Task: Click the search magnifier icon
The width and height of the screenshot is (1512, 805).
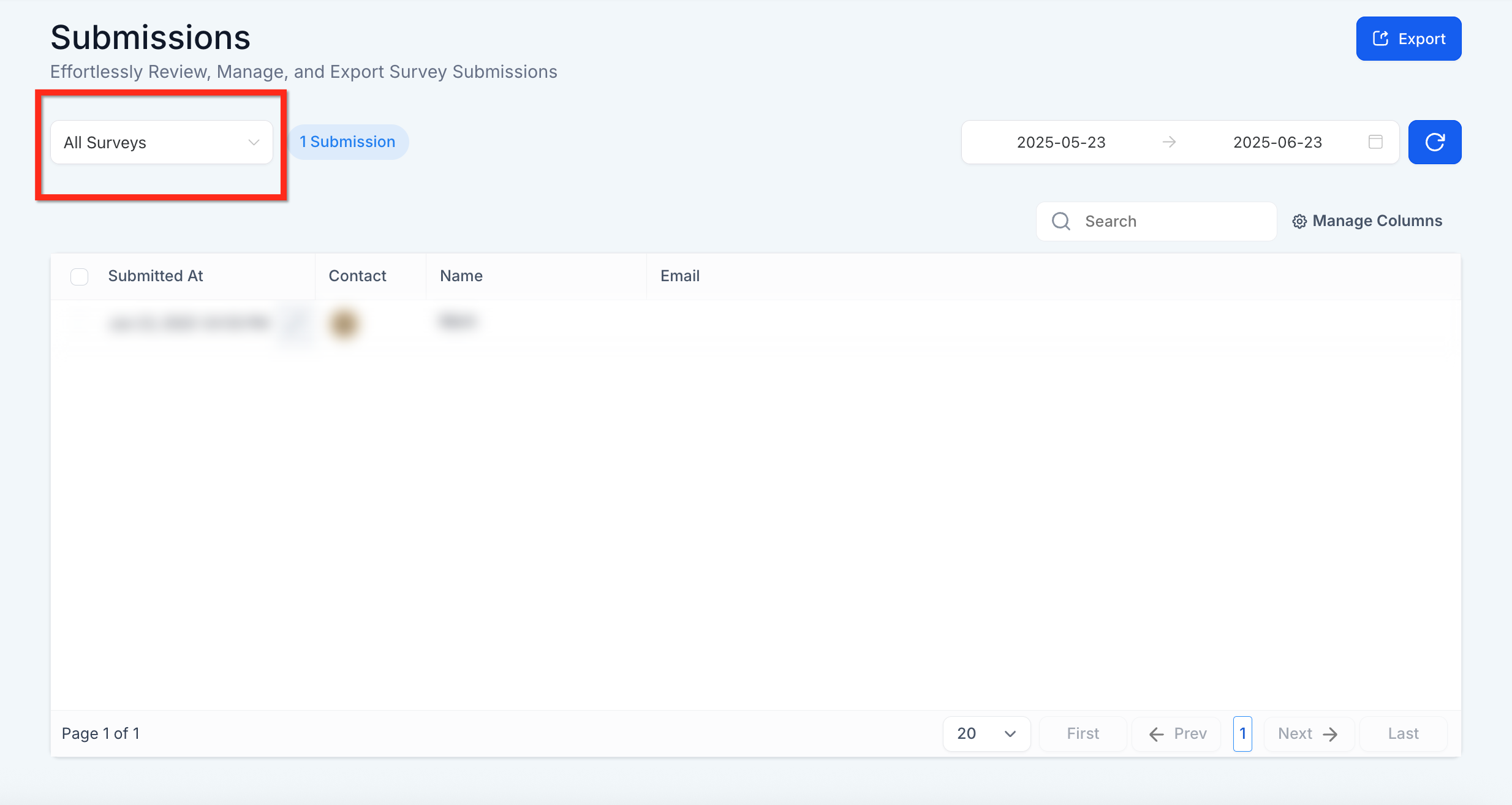Action: [x=1061, y=221]
